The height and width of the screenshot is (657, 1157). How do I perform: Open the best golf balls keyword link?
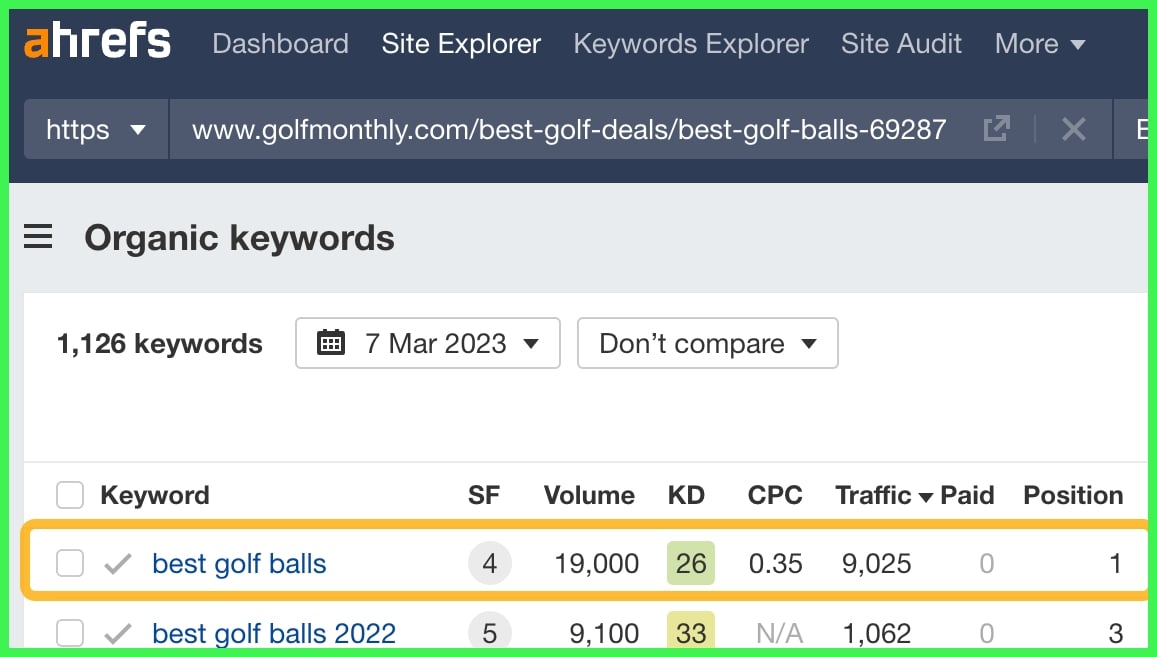click(x=238, y=563)
